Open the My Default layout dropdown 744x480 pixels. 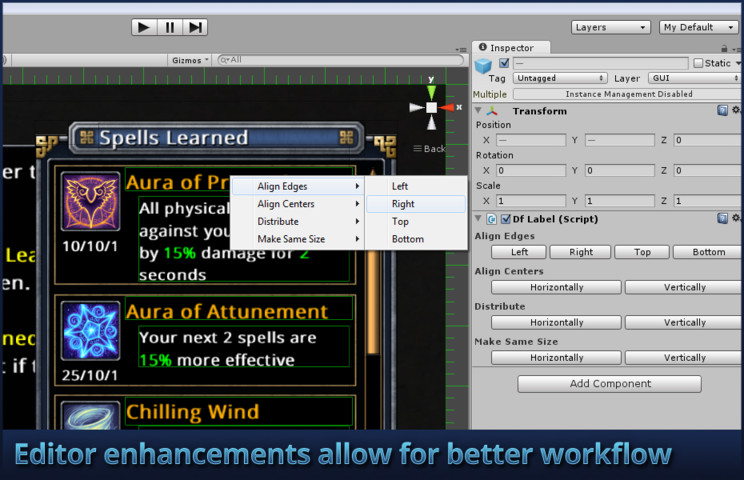click(698, 28)
